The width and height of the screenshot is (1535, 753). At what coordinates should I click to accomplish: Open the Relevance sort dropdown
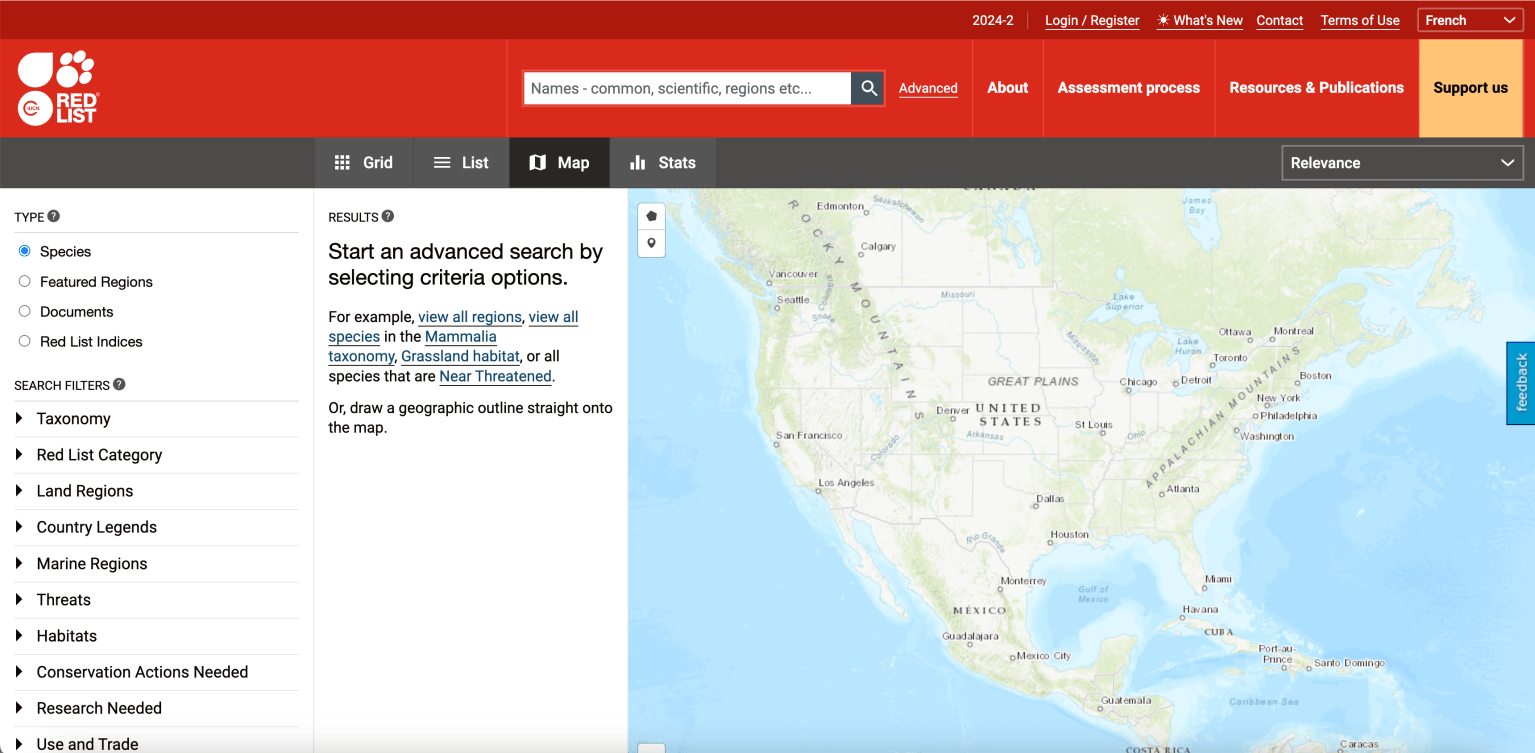[1402, 163]
